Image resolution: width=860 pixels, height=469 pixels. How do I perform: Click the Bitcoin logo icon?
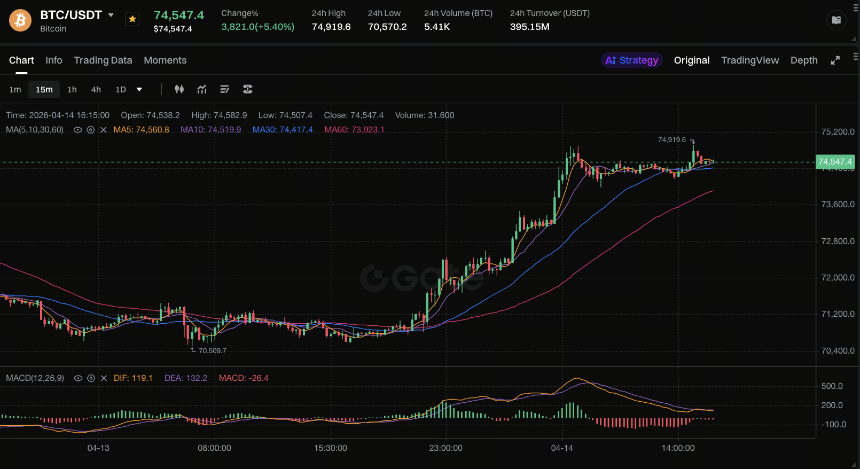(x=20, y=21)
